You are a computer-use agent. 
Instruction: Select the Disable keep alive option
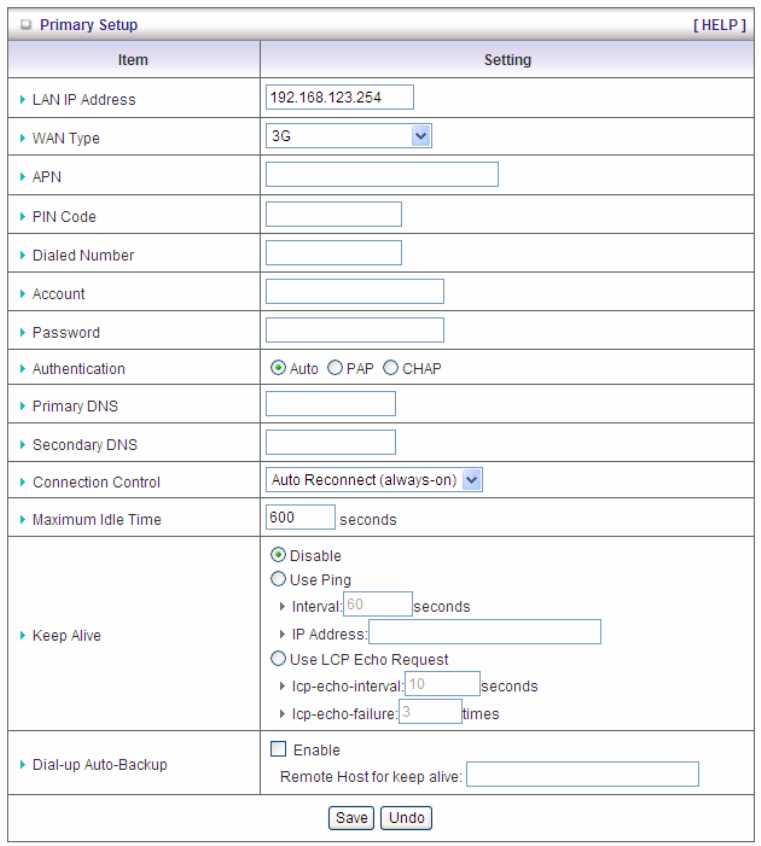(278, 555)
